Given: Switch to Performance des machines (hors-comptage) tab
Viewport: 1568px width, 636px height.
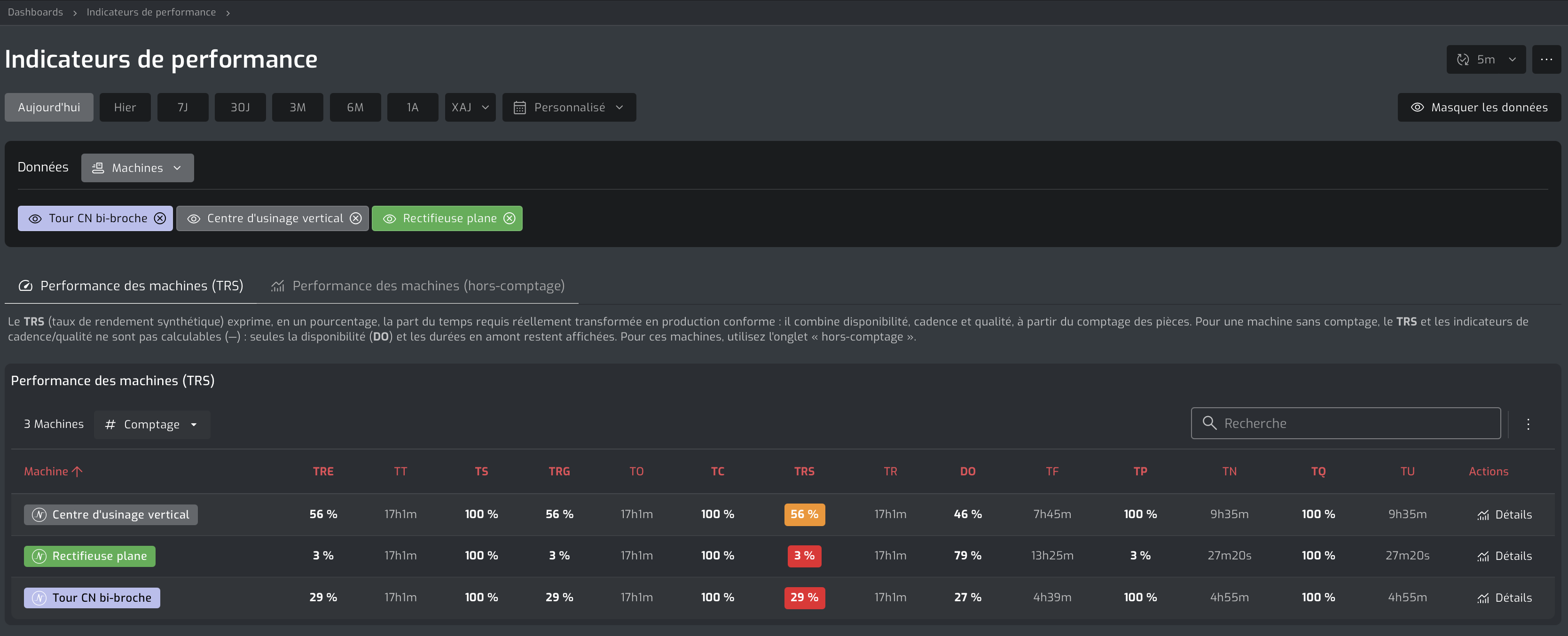Looking at the screenshot, I should pos(417,286).
